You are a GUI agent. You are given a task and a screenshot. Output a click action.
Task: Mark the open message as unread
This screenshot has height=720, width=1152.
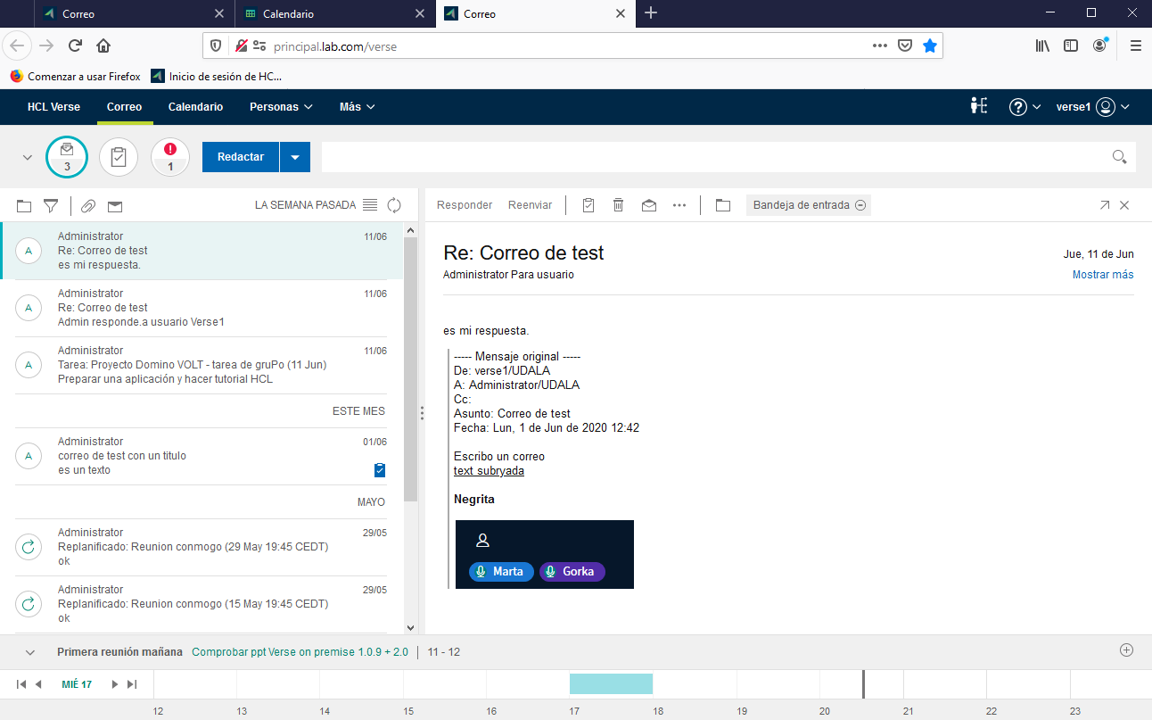pyautogui.click(x=649, y=205)
